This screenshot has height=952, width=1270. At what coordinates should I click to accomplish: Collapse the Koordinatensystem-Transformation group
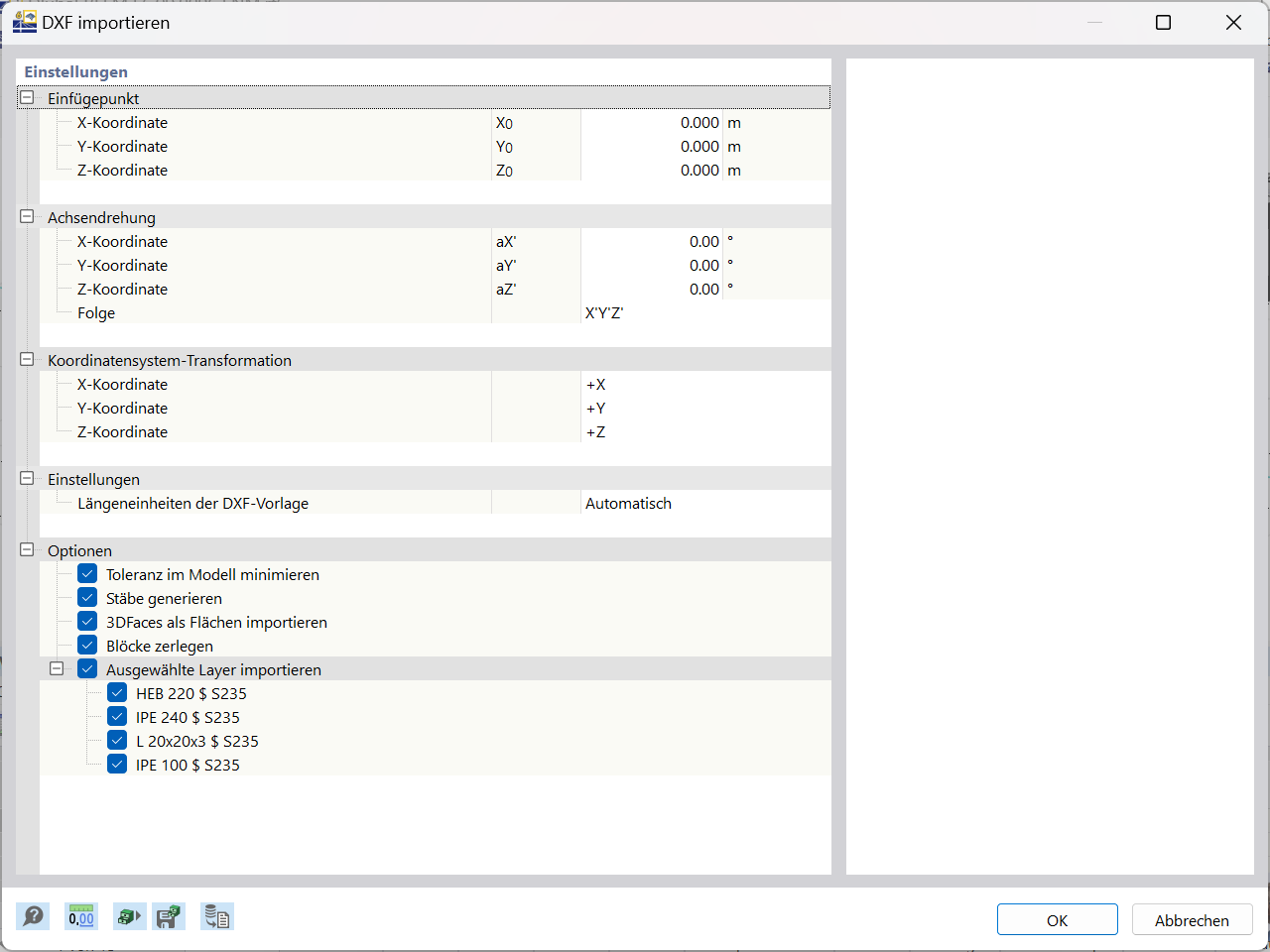pyautogui.click(x=26, y=359)
